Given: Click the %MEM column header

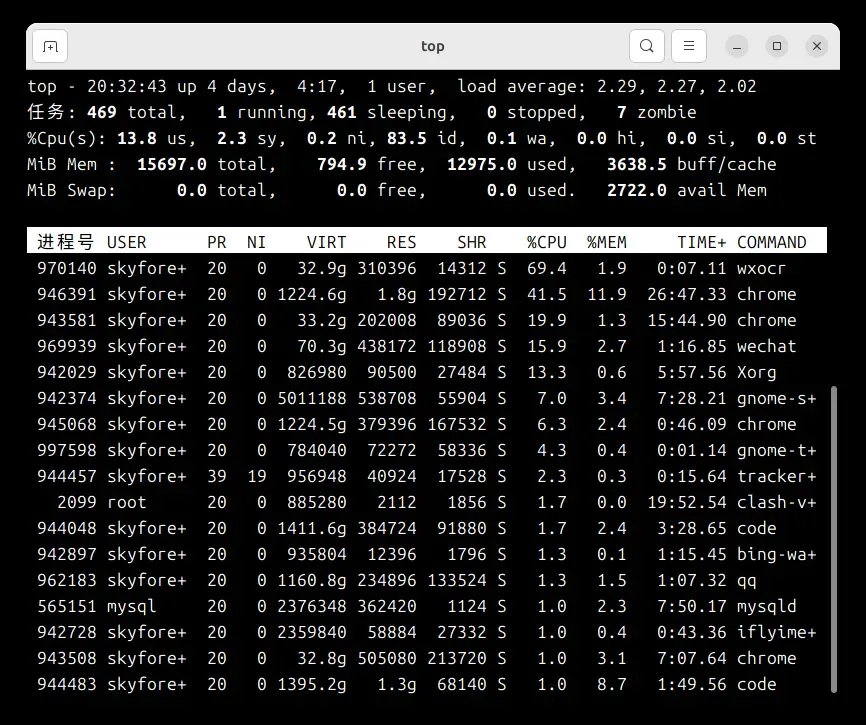Looking at the screenshot, I should pyautogui.click(x=606, y=242).
